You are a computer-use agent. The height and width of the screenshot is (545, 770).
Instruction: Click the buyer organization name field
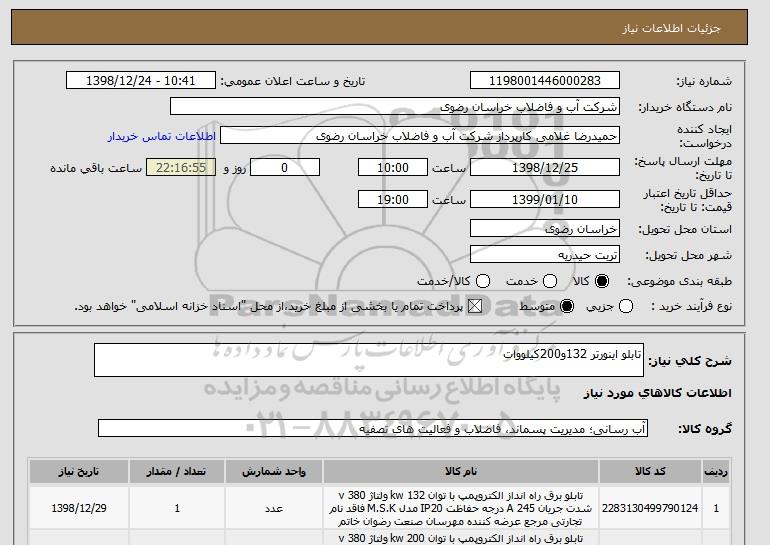tap(395, 107)
